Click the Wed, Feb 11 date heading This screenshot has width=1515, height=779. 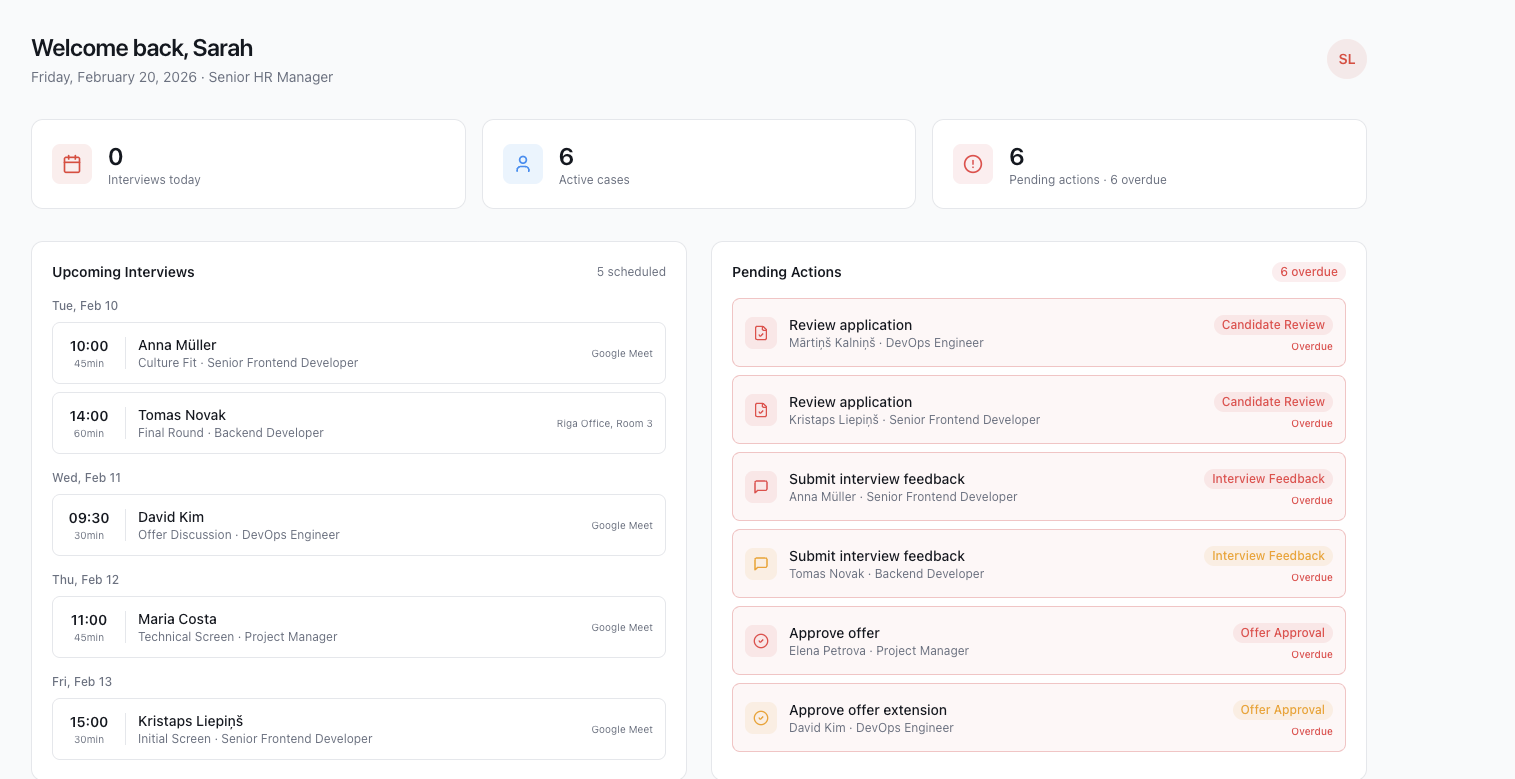click(x=86, y=478)
